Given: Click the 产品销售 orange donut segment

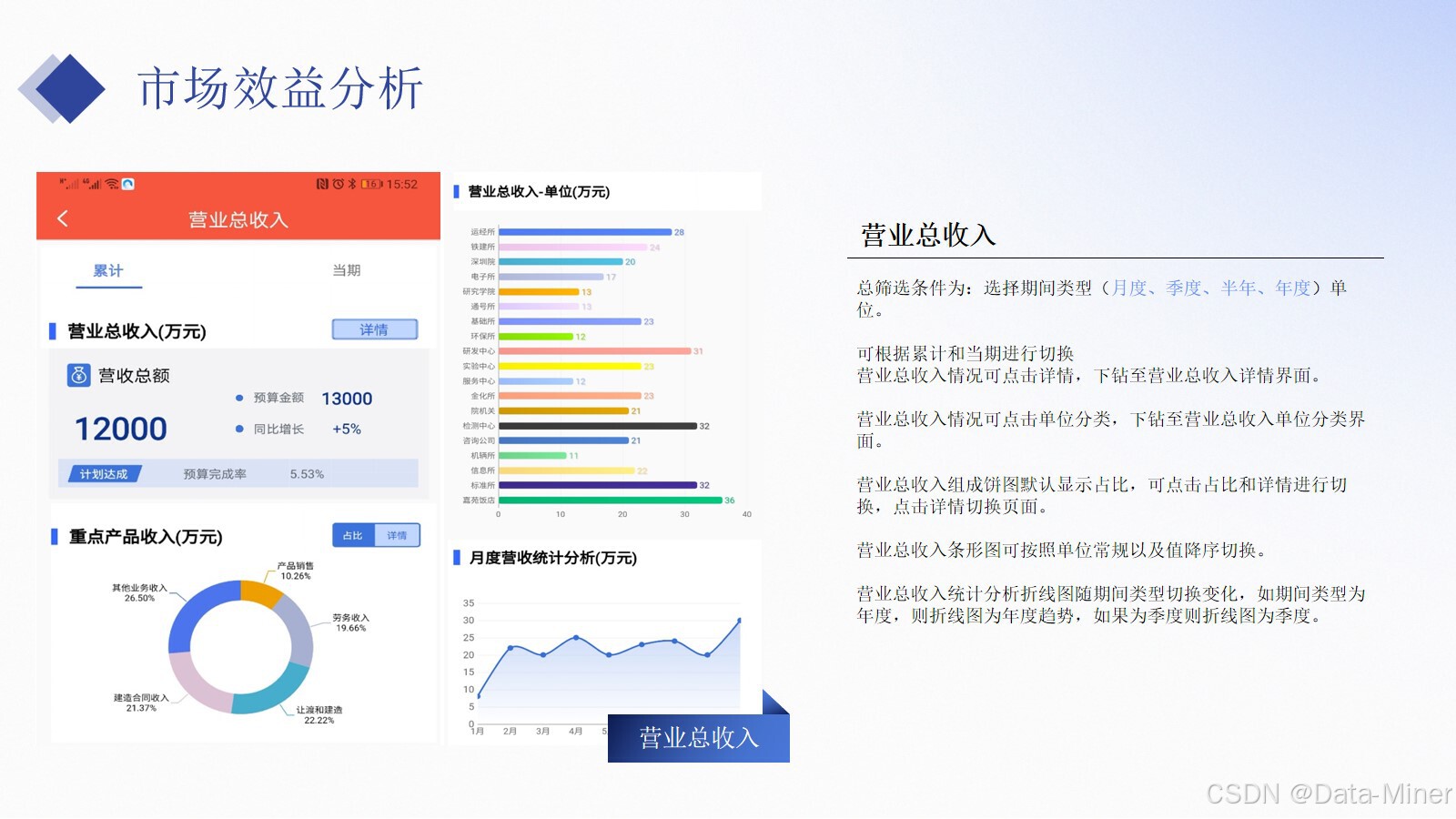Looking at the screenshot, I should (262, 591).
